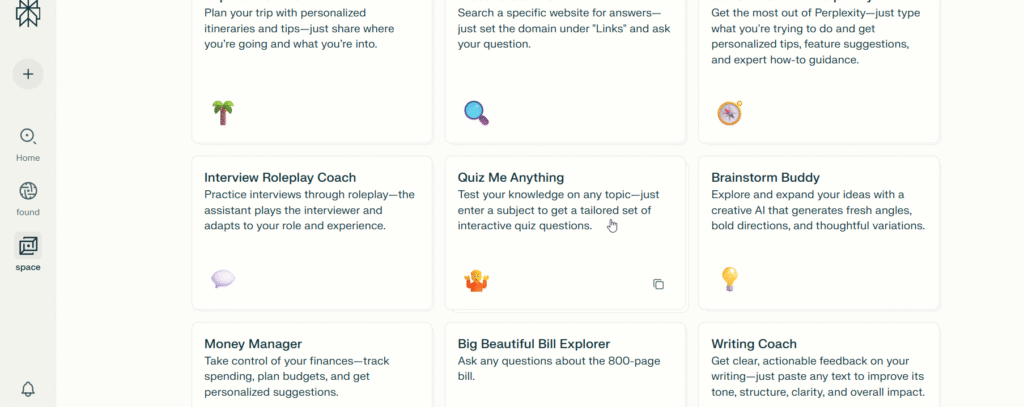Select the Writing Coach template card

[754, 344]
